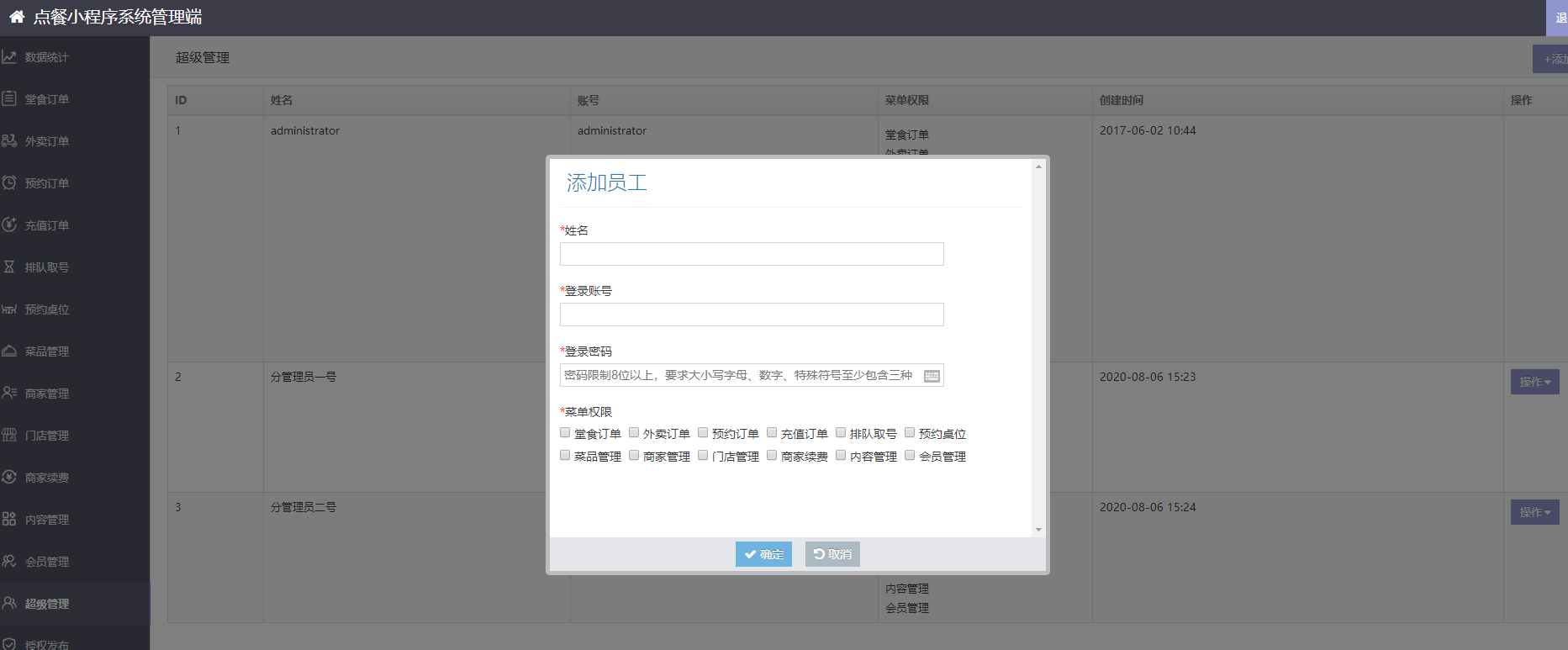
Task: Open 操作 dropdown for 分管理员一号
Action: (1534, 382)
